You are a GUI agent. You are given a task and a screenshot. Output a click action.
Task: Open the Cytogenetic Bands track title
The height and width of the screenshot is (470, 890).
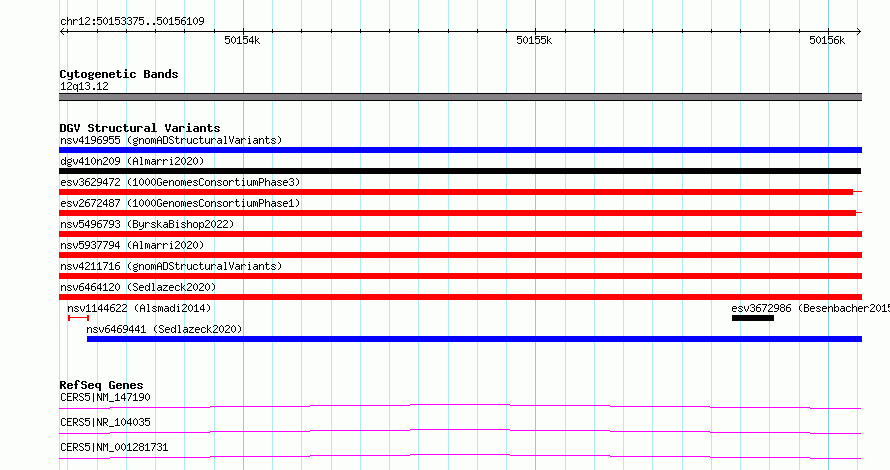(x=119, y=74)
